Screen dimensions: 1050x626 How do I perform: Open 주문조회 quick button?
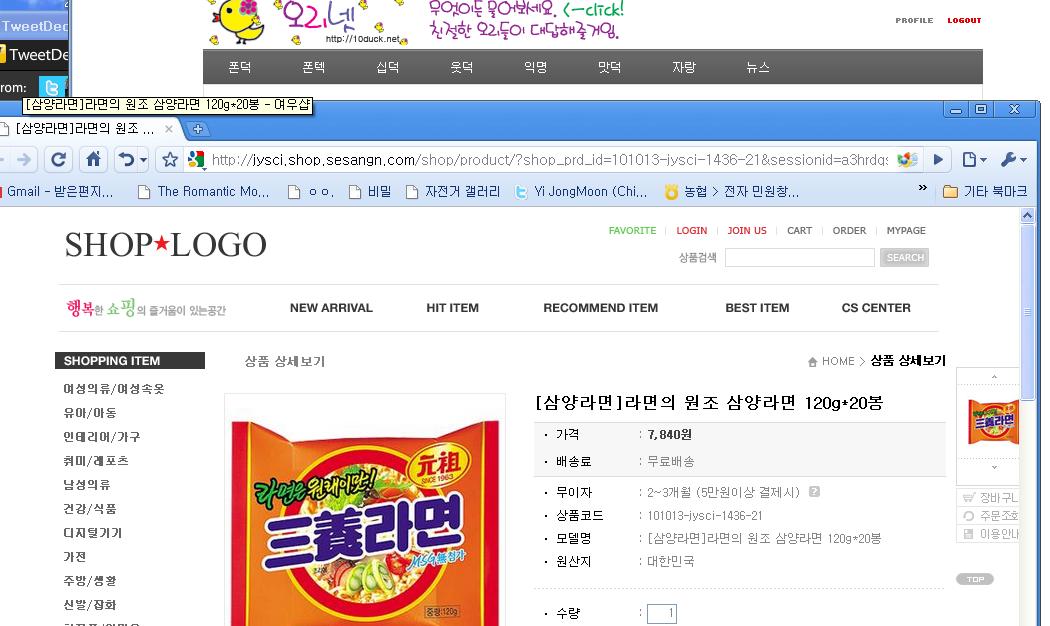[990, 516]
